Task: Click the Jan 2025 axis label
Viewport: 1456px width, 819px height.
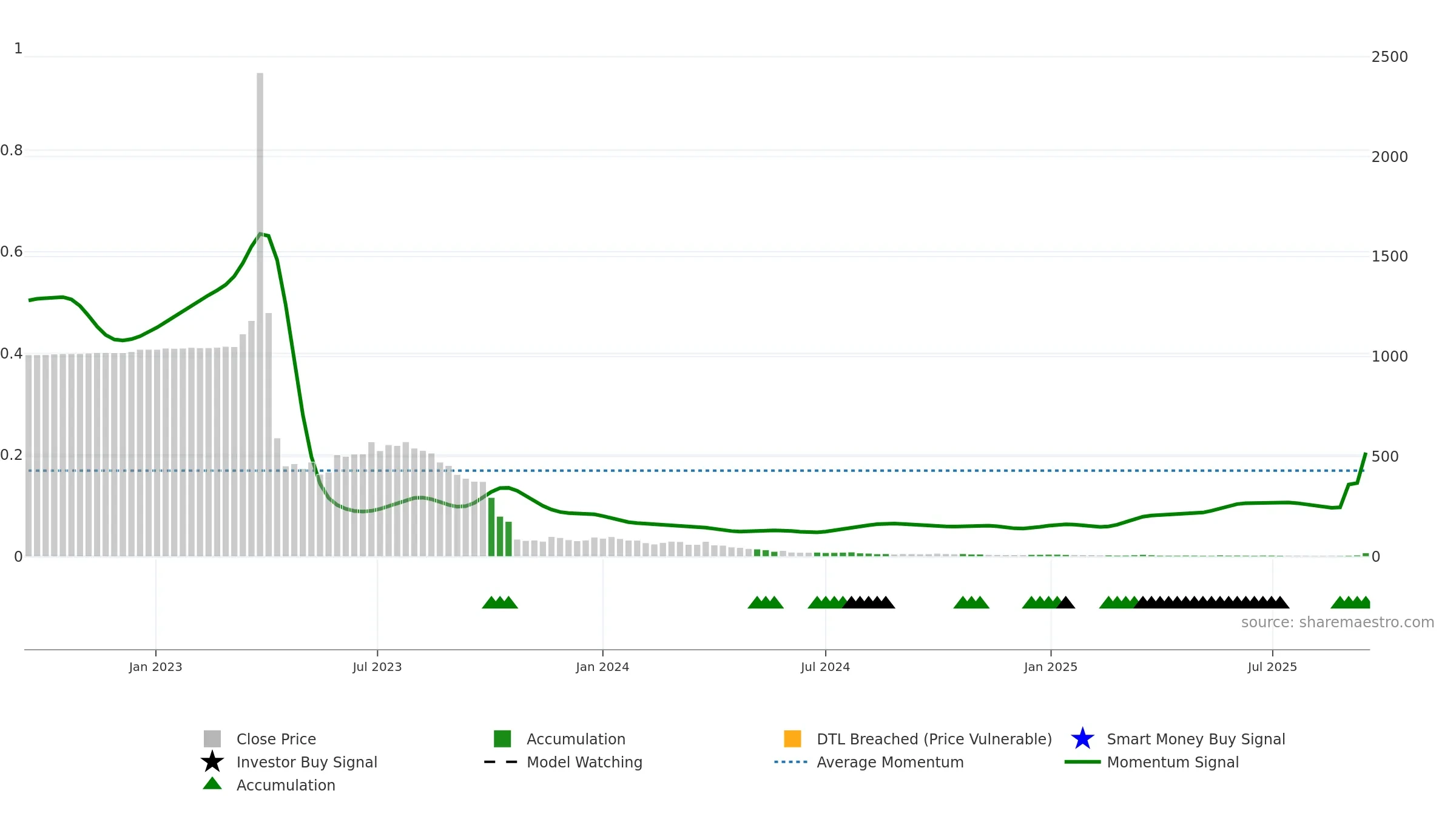Action: [x=1051, y=667]
